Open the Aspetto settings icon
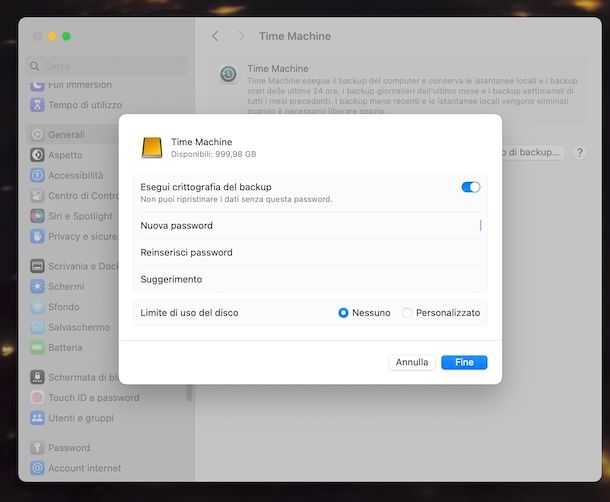Viewport: 610px width, 502px height. (37, 155)
